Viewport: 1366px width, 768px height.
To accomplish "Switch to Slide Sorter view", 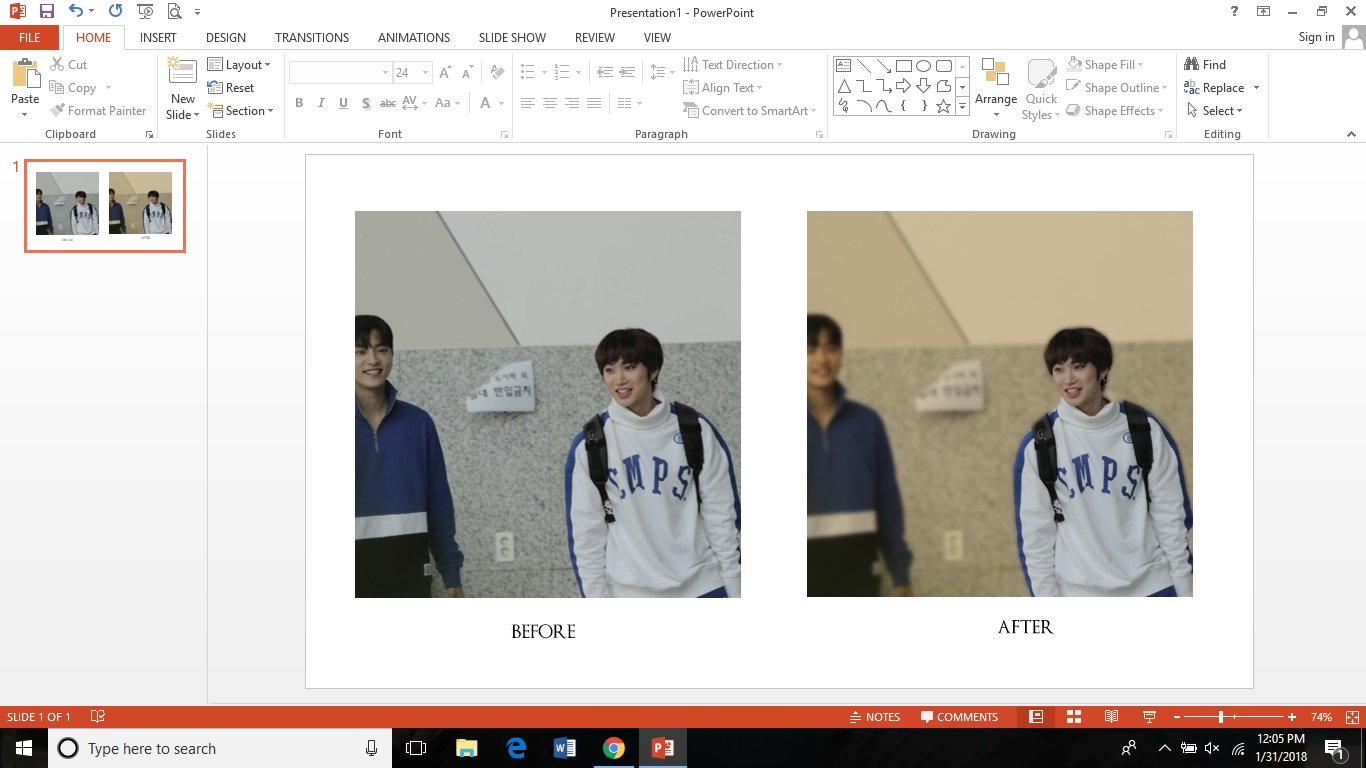I will tap(1074, 717).
